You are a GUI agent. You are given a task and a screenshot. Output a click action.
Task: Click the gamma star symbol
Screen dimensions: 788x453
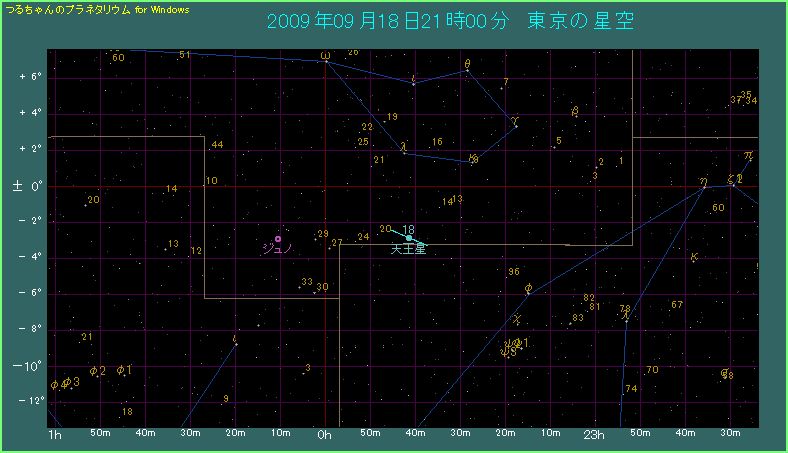[515, 121]
